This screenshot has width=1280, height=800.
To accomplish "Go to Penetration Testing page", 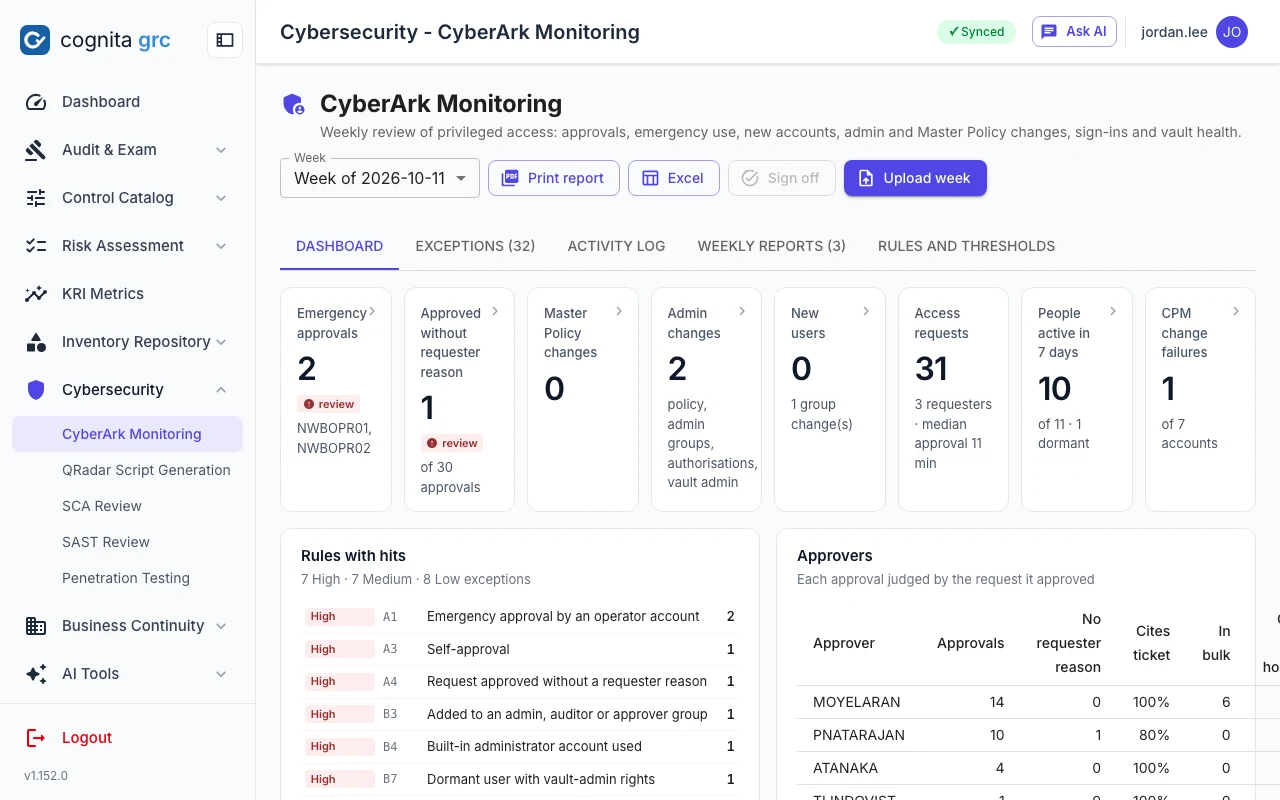I will coord(128,578).
